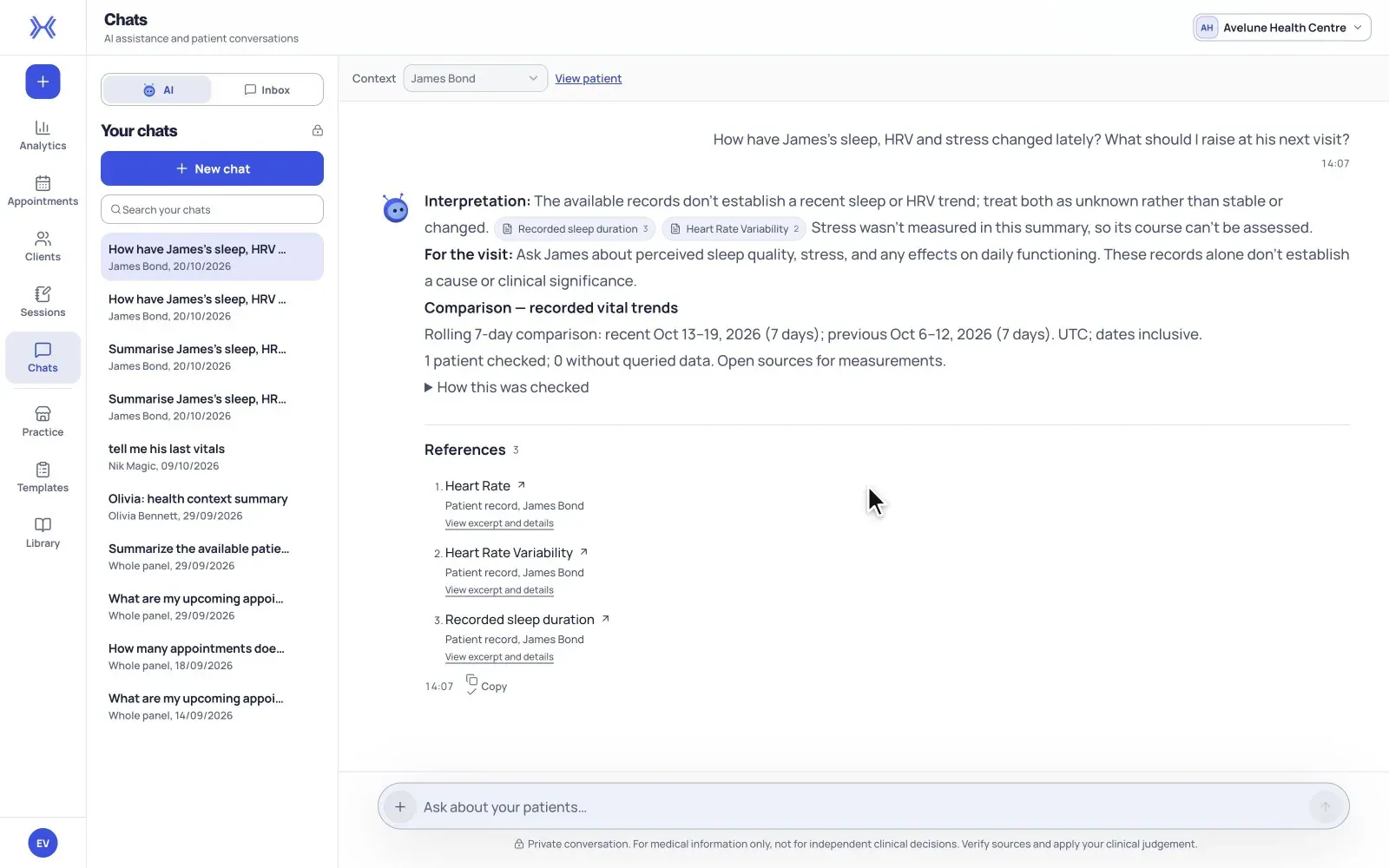Start a New chat
The image size is (1389, 868).
212,168
